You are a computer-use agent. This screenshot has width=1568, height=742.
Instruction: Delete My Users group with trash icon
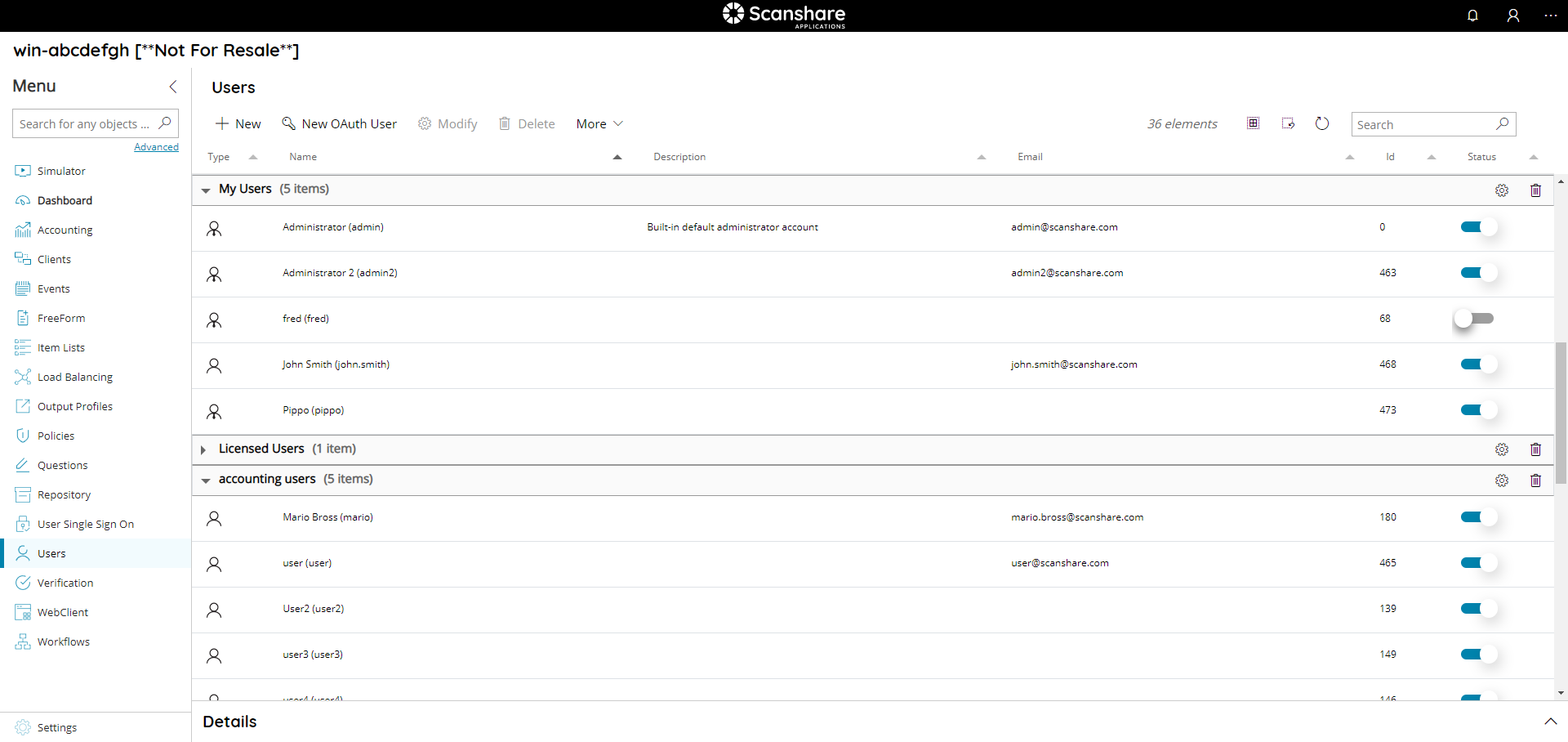click(x=1535, y=190)
